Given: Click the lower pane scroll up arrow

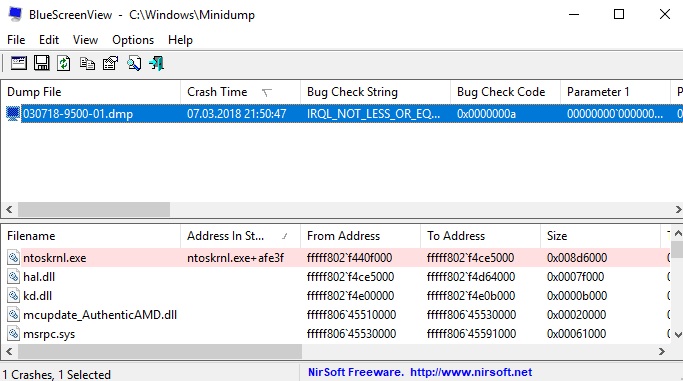Looking at the screenshot, I should click(x=678, y=234).
